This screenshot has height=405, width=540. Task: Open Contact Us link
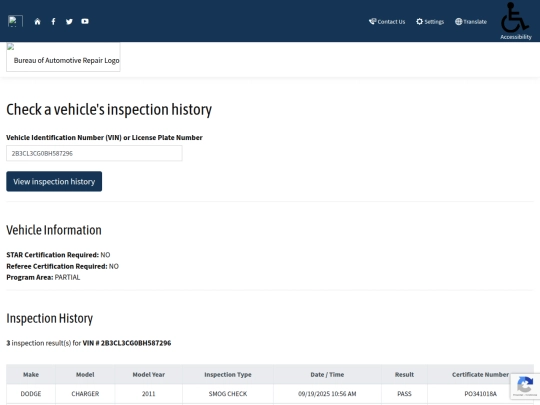(387, 22)
